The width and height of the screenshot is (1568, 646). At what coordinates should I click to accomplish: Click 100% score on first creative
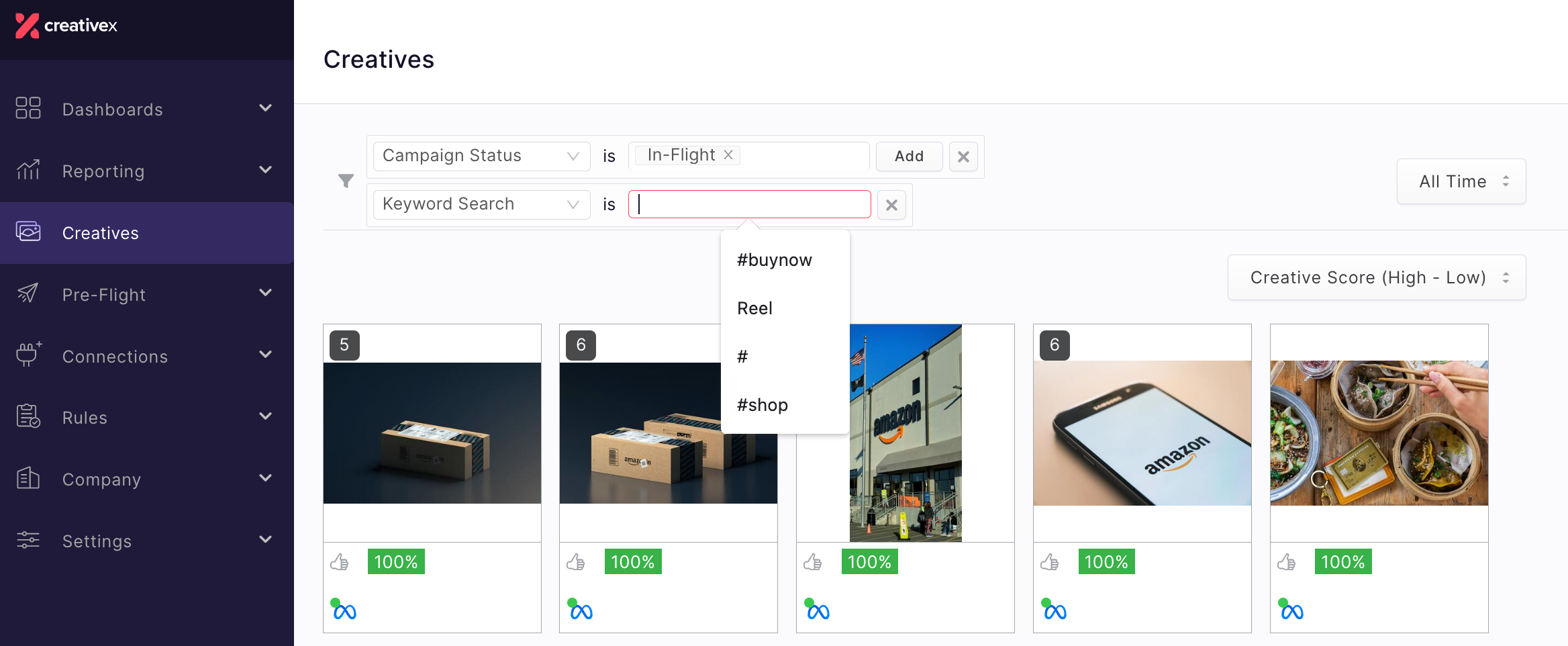[396, 561]
